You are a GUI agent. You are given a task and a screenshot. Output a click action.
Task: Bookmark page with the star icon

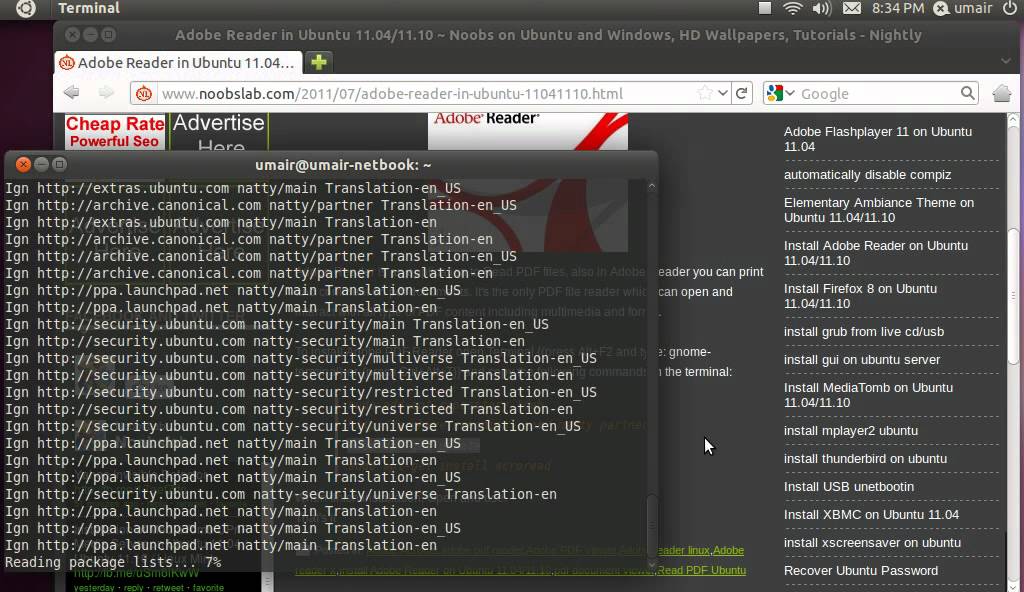(x=705, y=93)
